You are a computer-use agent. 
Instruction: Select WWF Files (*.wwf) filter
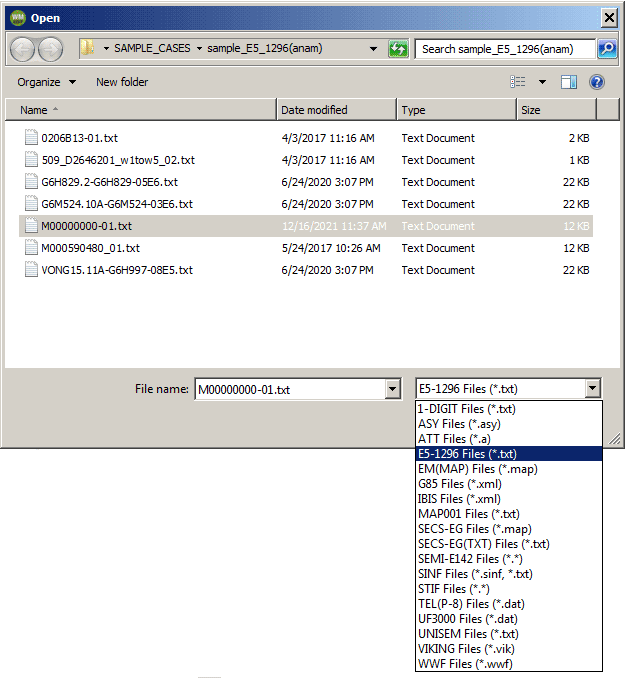(x=509, y=664)
